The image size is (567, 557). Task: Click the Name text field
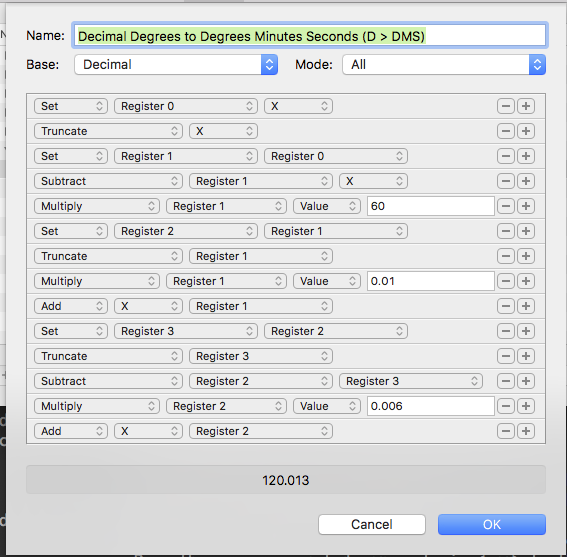[x=310, y=36]
